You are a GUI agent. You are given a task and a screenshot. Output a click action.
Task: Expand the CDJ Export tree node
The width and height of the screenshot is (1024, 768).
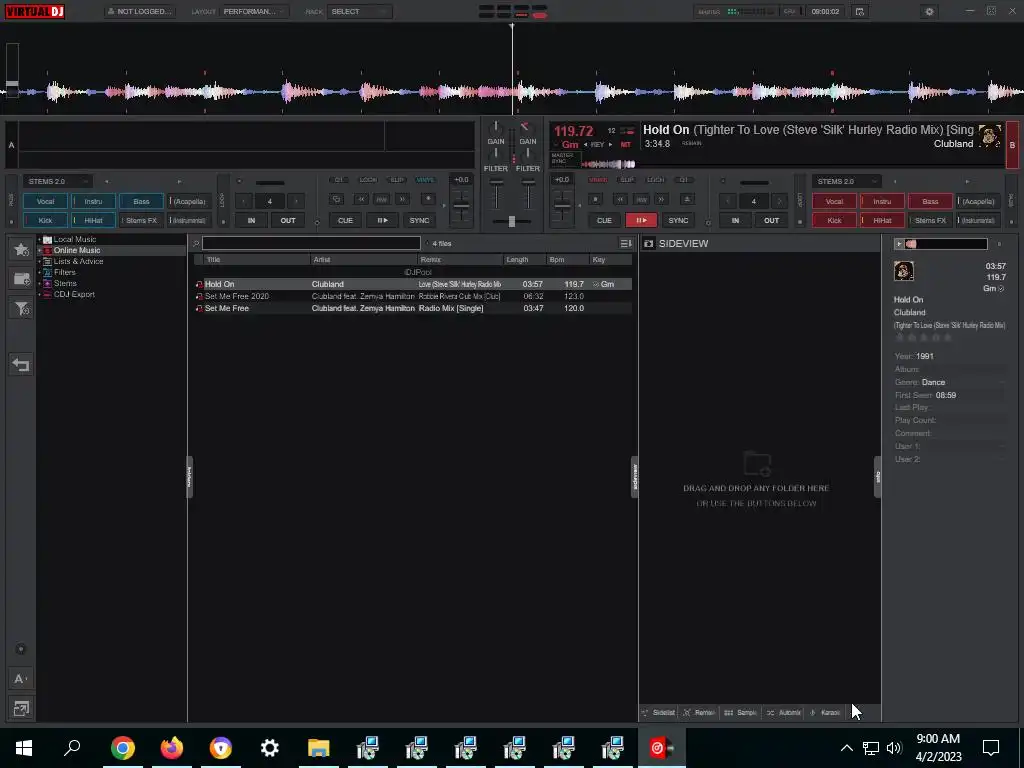coord(39,295)
